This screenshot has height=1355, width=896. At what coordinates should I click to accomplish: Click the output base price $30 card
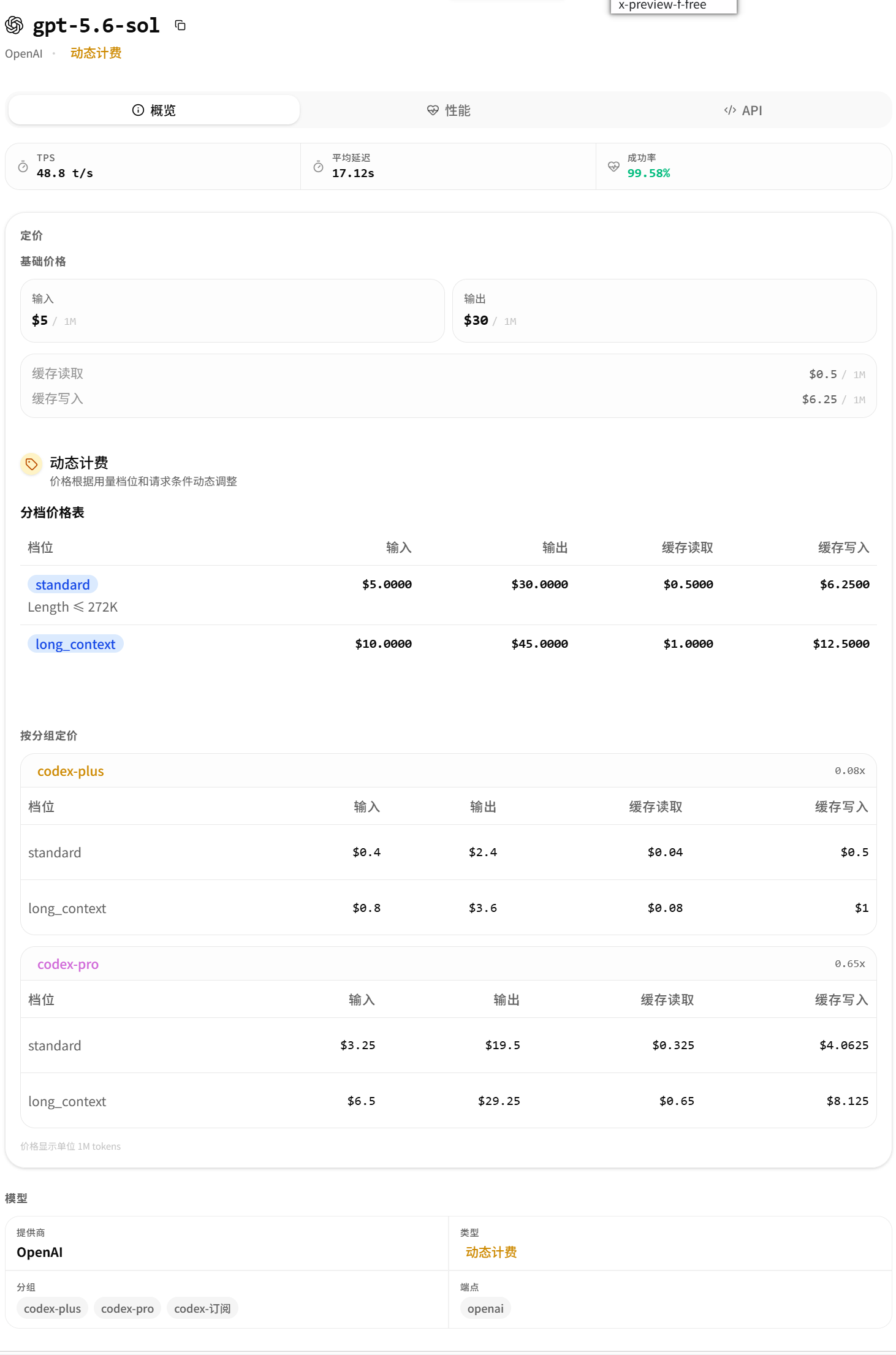pyautogui.click(x=664, y=311)
